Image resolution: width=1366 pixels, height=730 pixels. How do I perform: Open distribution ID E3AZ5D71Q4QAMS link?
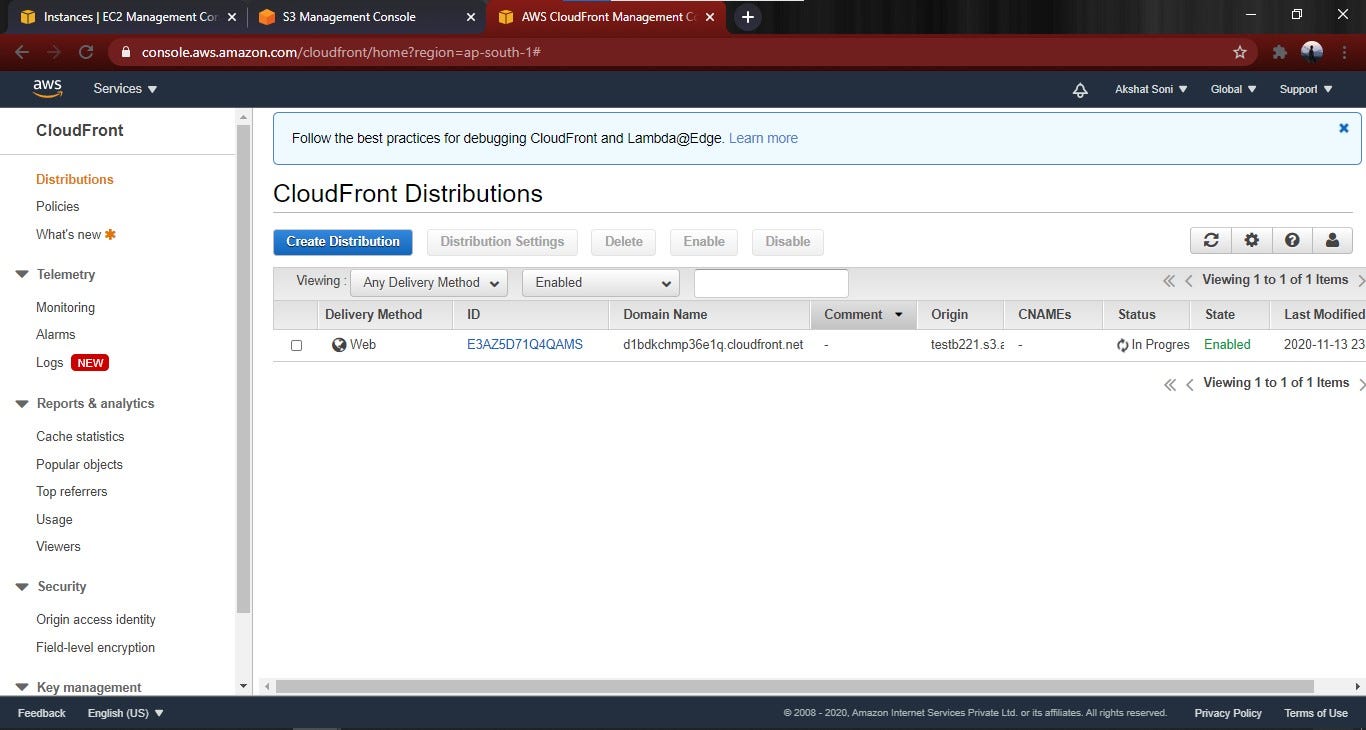[x=525, y=344]
